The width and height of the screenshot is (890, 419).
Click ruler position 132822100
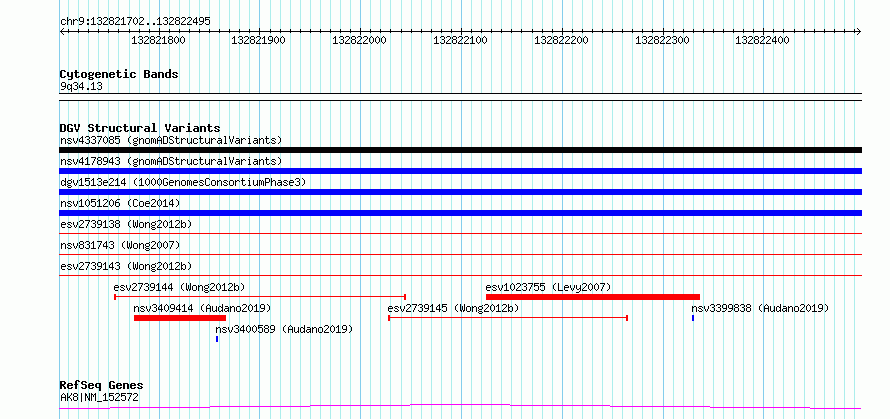point(460,40)
